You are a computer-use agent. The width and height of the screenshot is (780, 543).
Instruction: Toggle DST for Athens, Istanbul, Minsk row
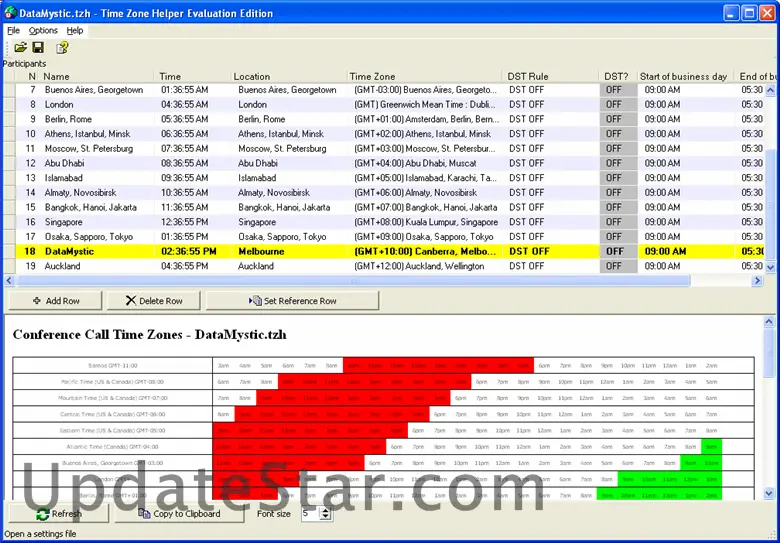tap(618, 134)
